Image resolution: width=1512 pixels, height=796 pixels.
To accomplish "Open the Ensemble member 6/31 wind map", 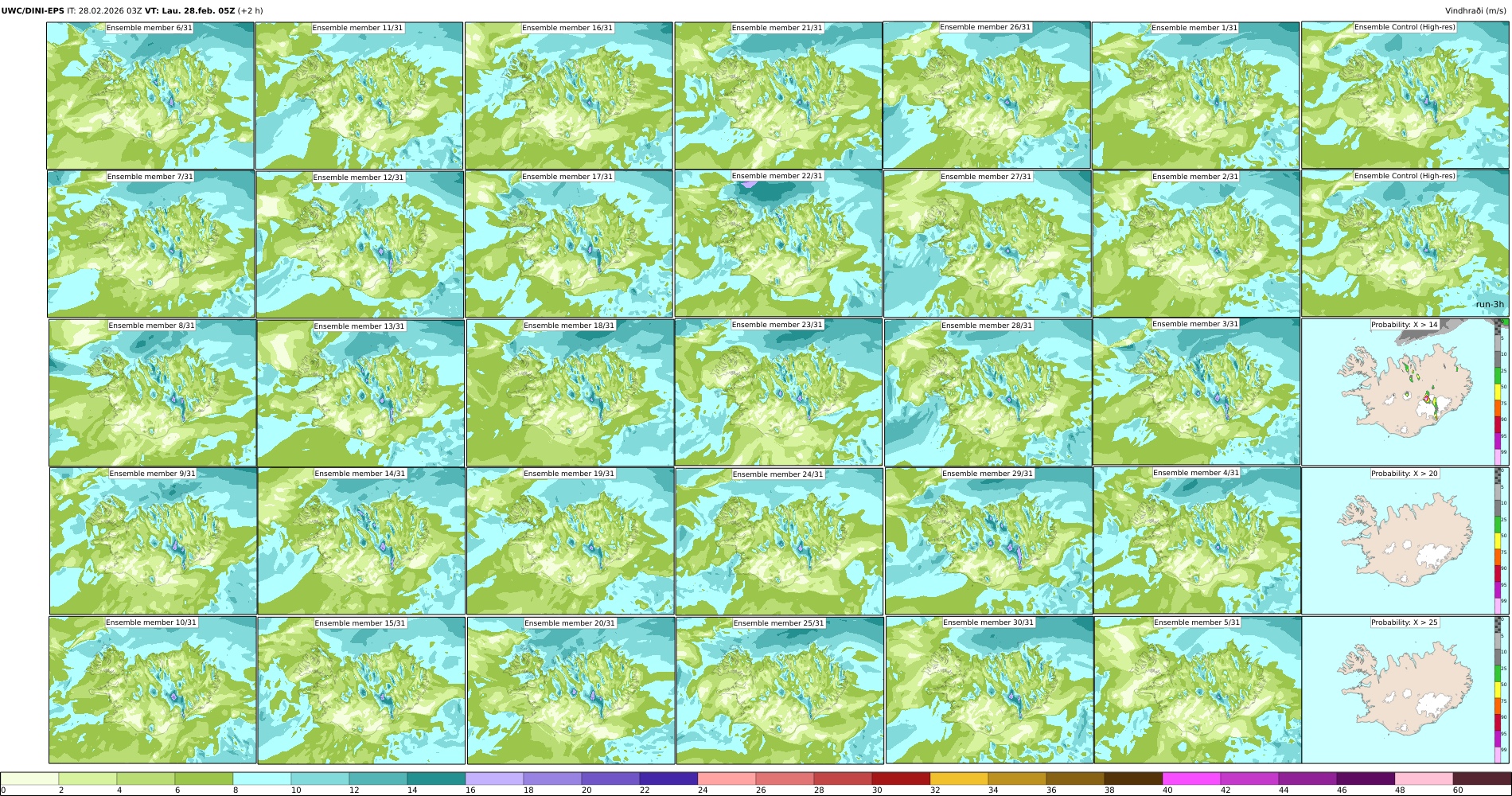I will (x=150, y=96).
